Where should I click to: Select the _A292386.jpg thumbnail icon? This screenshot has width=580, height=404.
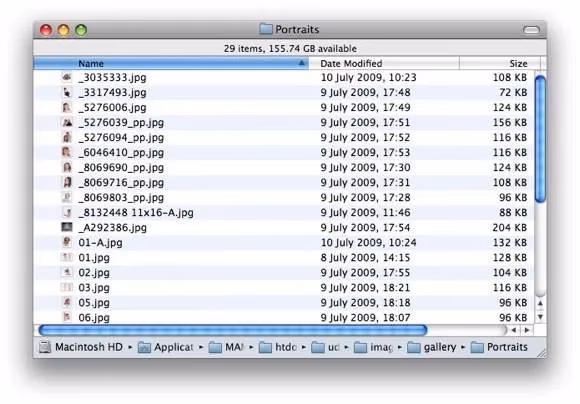[67, 227]
